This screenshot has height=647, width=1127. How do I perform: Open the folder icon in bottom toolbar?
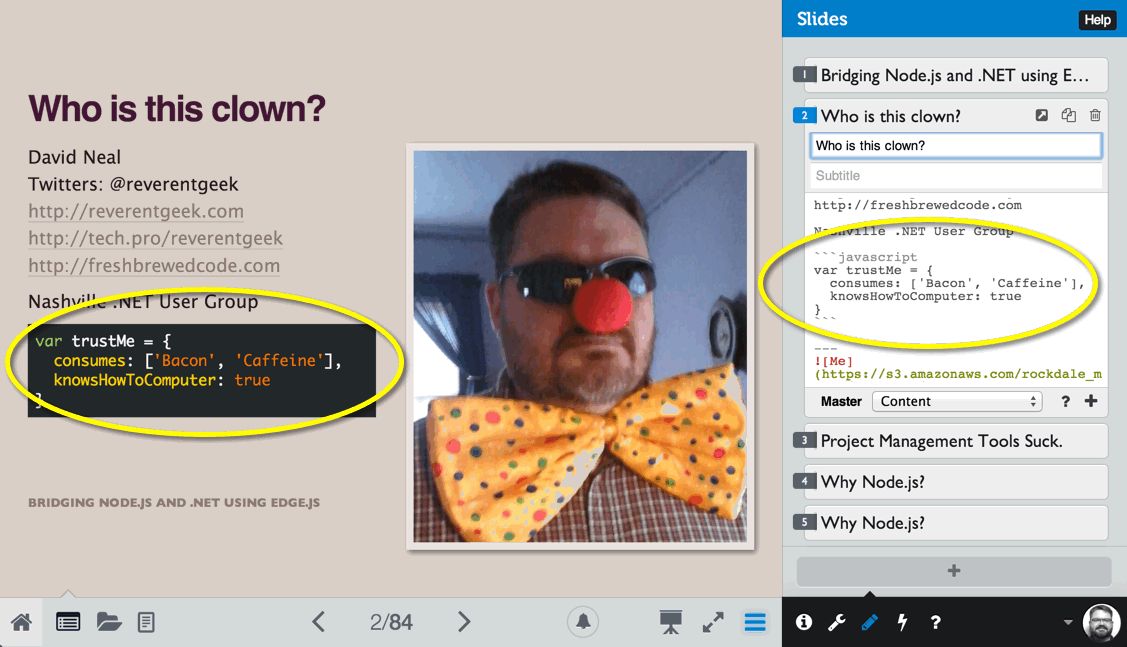click(109, 622)
